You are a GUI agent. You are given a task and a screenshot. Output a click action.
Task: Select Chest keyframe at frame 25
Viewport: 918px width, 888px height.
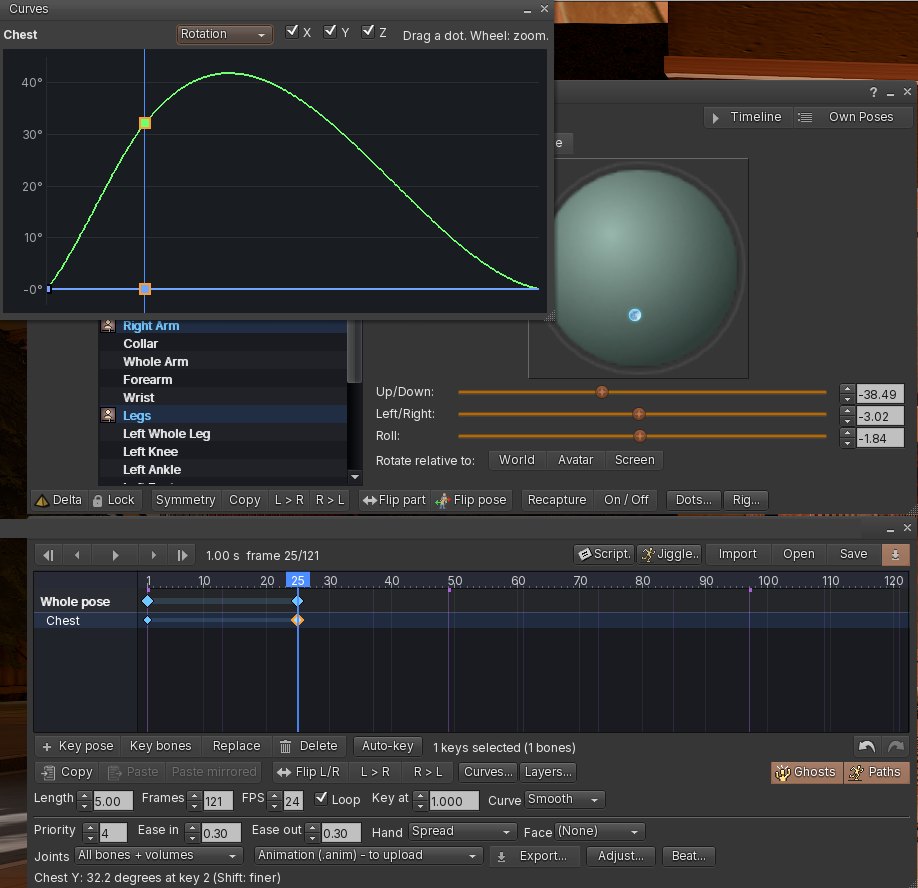pyautogui.click(x=297, y=620)
